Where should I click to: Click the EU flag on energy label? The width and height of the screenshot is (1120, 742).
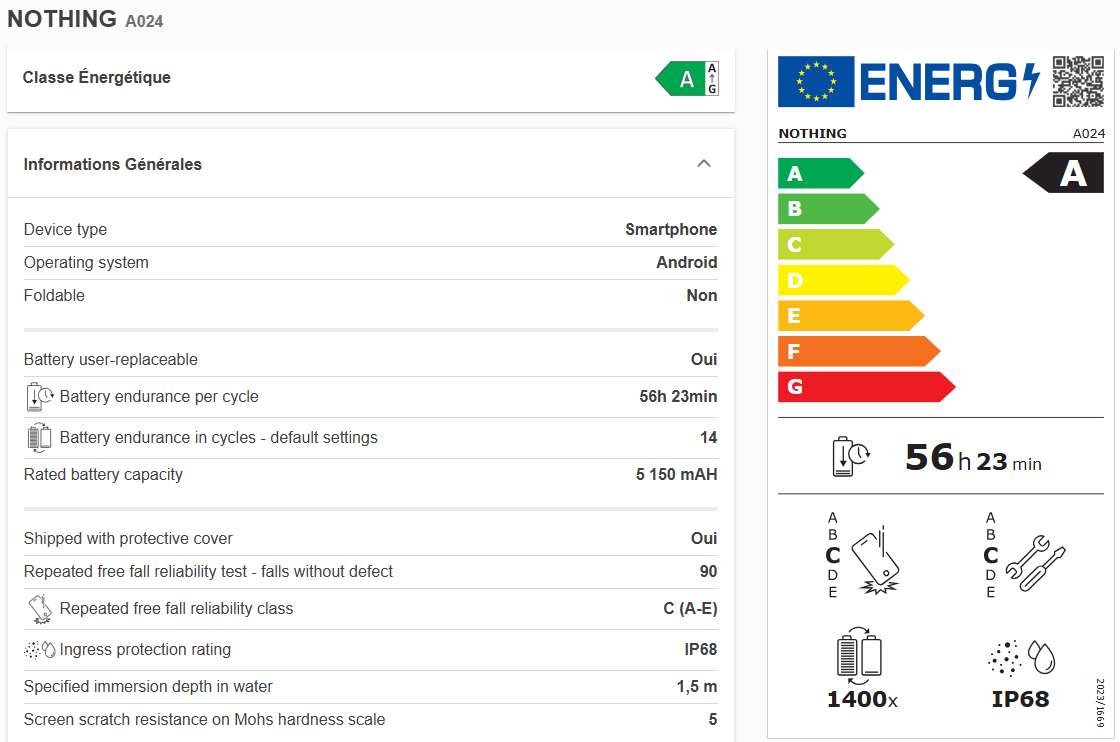pyautogui.click(x=816, y=82)
